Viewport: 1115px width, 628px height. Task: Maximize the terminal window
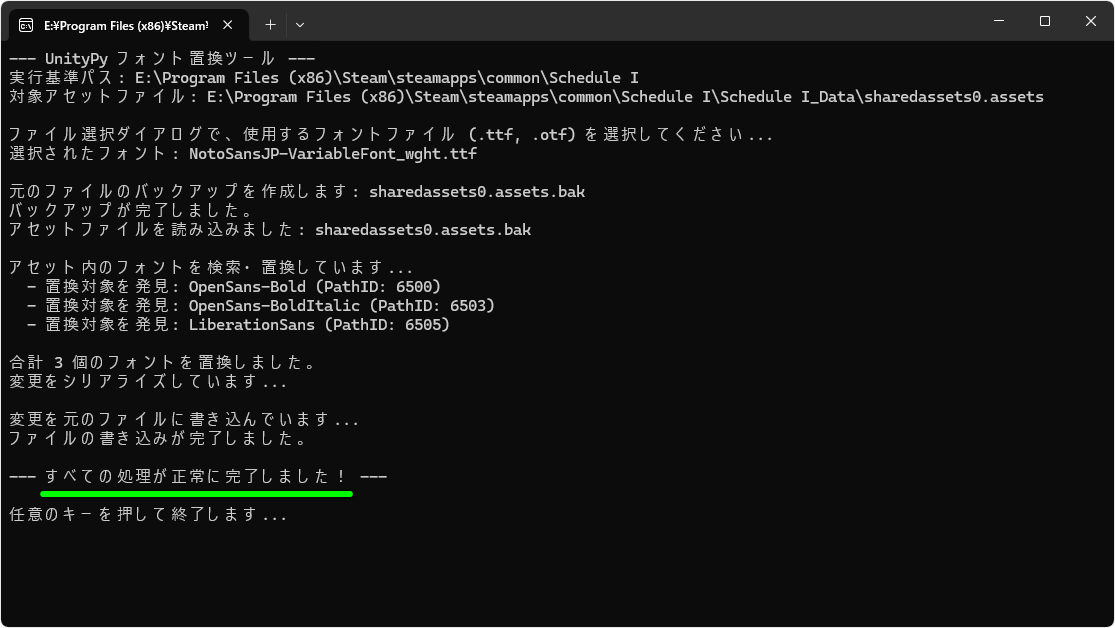point(1045,21)
